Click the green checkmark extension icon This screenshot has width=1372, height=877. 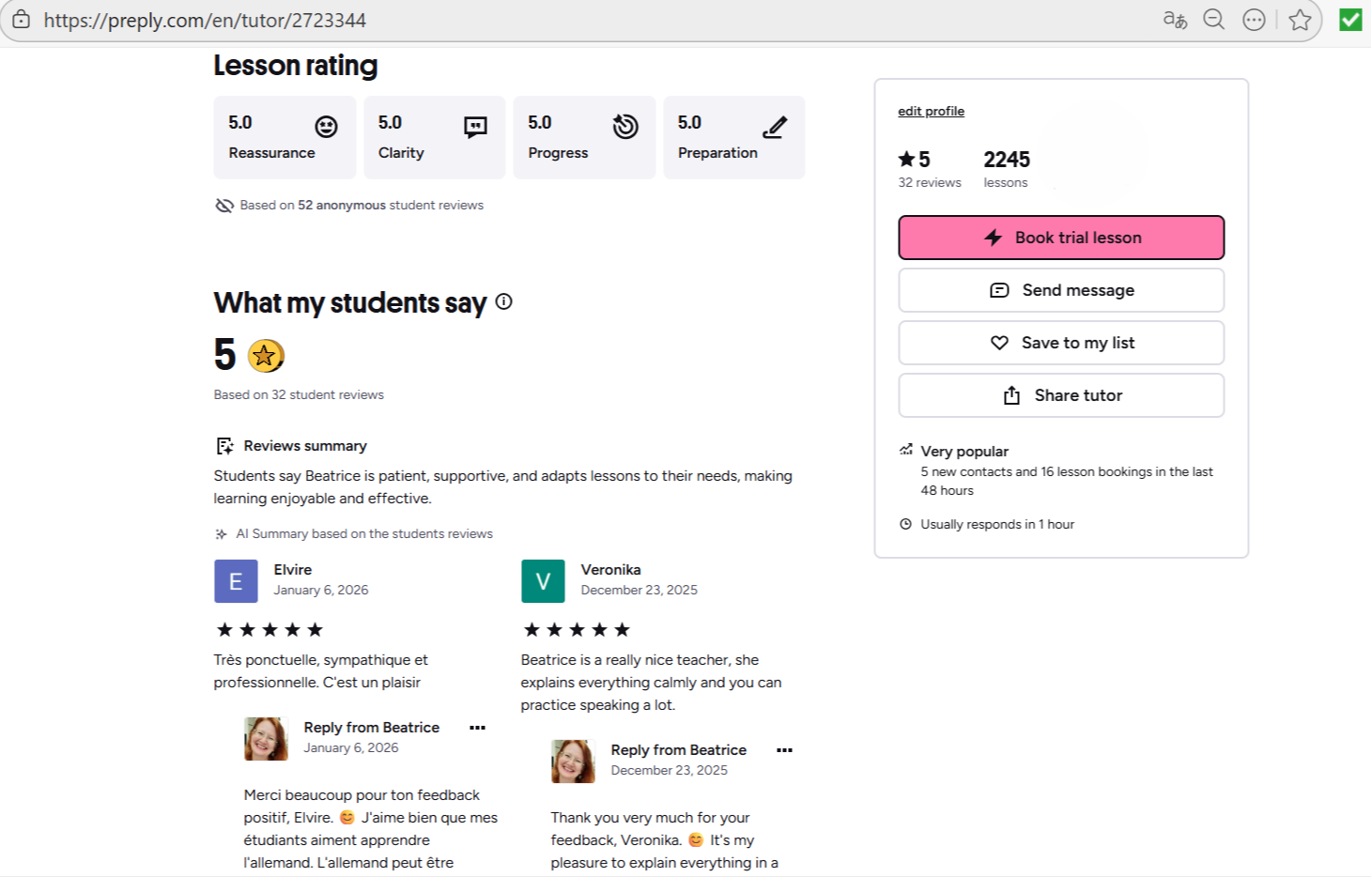tap(1350, 20)
